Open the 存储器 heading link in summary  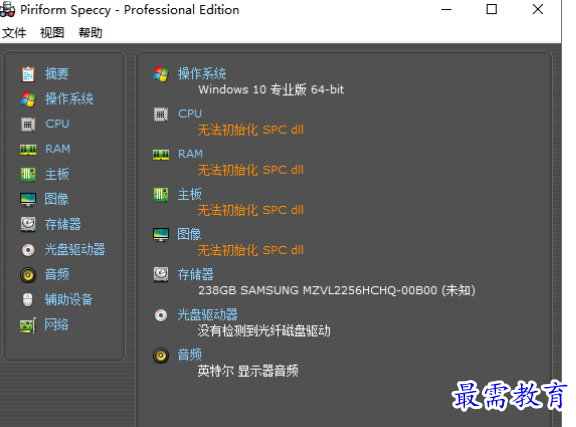pos(195,274)
